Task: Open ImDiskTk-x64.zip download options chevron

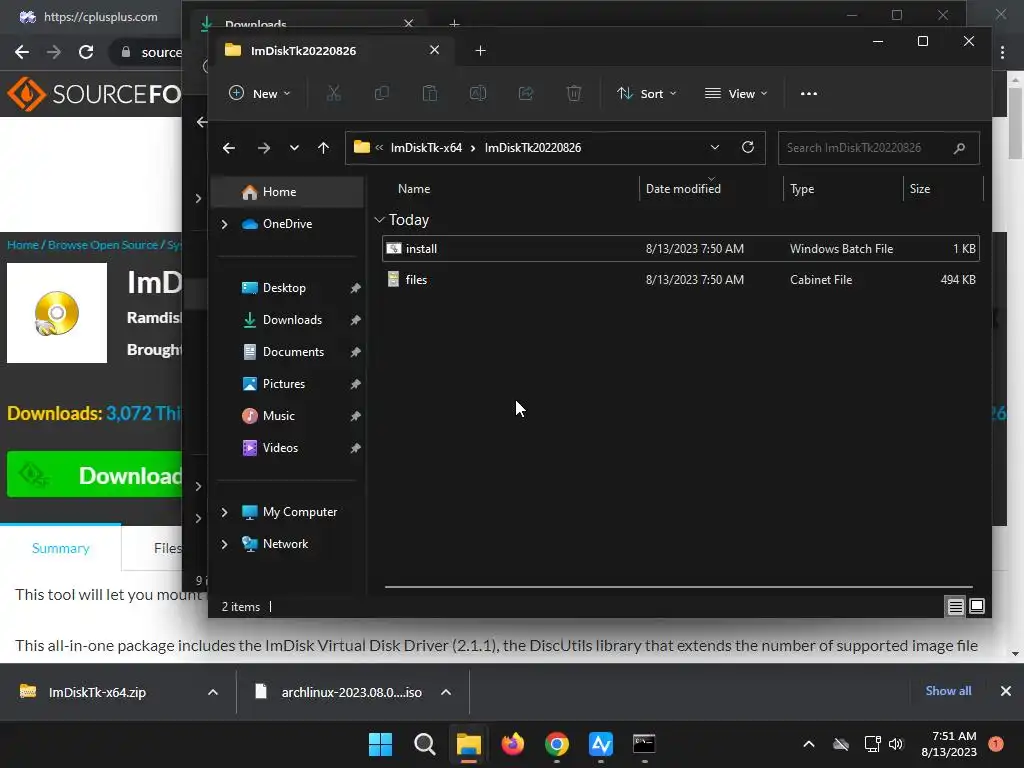Action: [213, 692]
